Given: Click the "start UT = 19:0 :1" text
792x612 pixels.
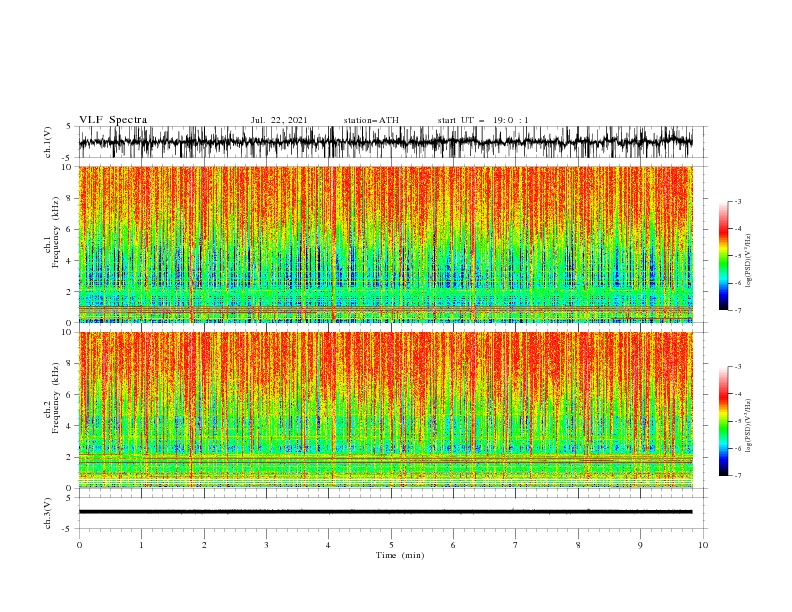Looking at the screenshot, I should click(x=483, y=120).
